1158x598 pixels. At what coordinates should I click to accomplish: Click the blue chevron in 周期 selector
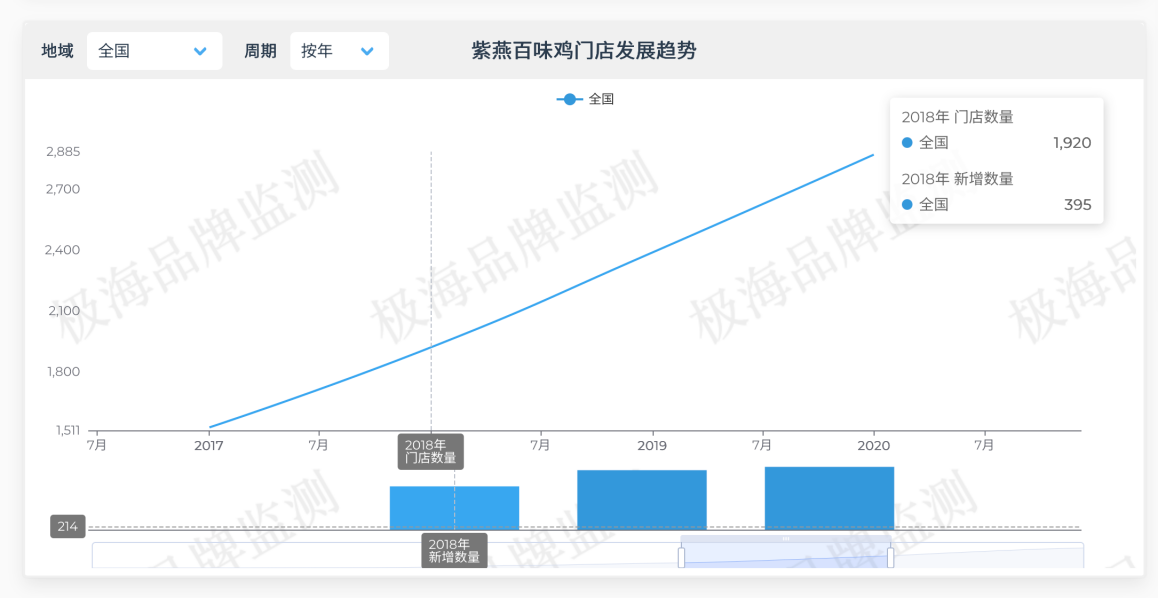point(367,51)
